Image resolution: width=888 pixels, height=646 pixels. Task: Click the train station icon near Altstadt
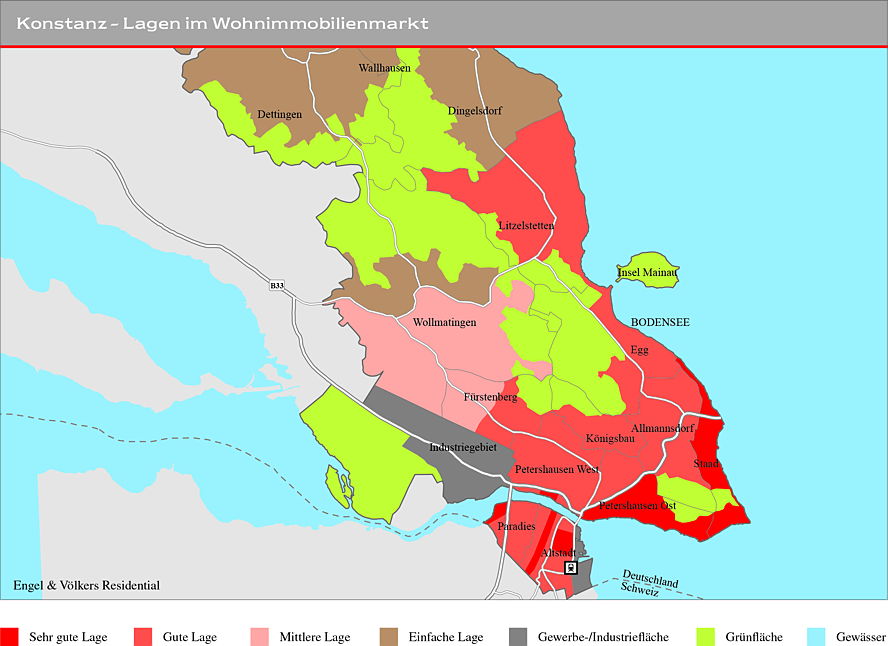(x=571, y=567)
